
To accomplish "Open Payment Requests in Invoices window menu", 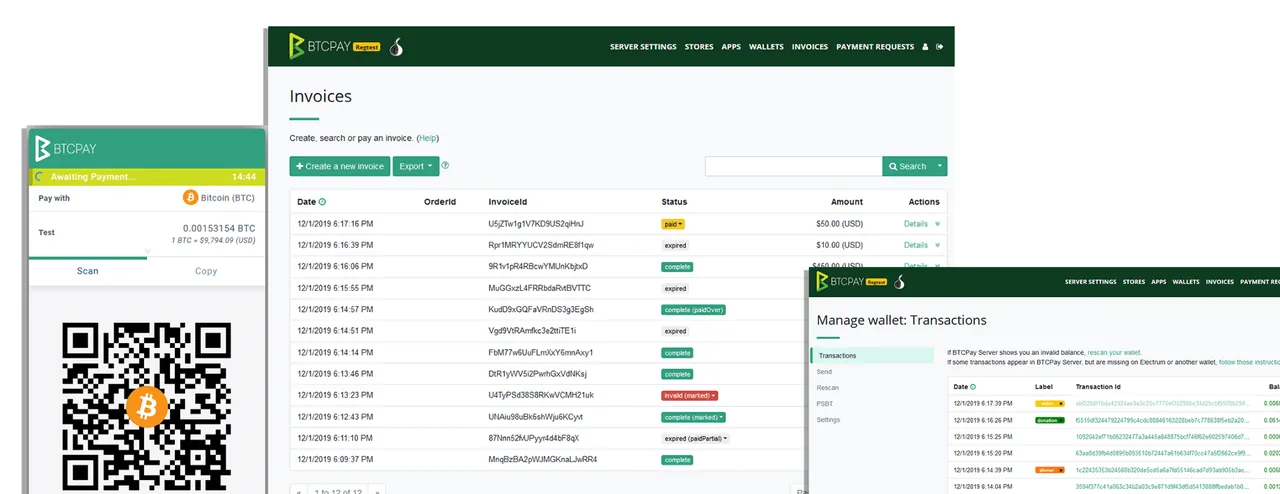I will pos(875,47).
